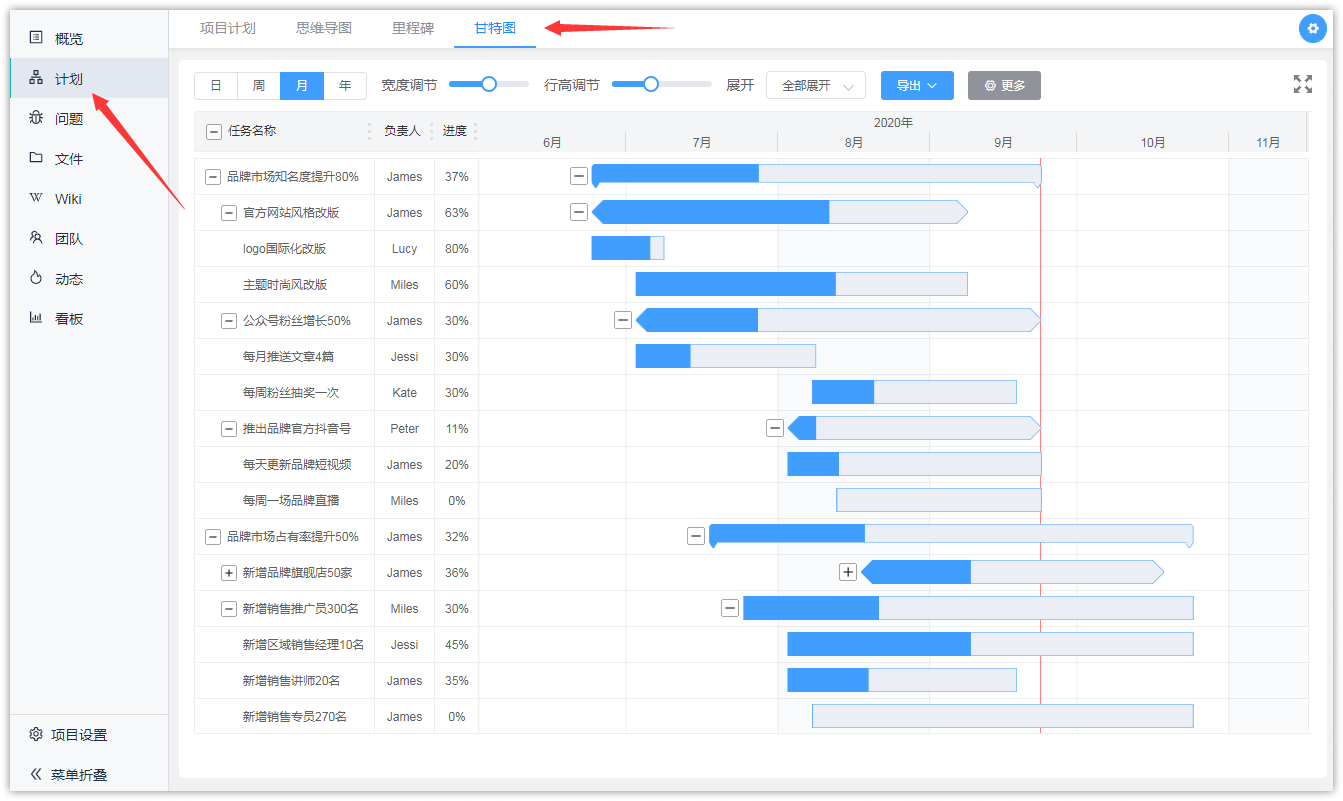Open the 看板 board chart icon
Viewport: 1343px width, 801px height.
click(x=36, y=318)
